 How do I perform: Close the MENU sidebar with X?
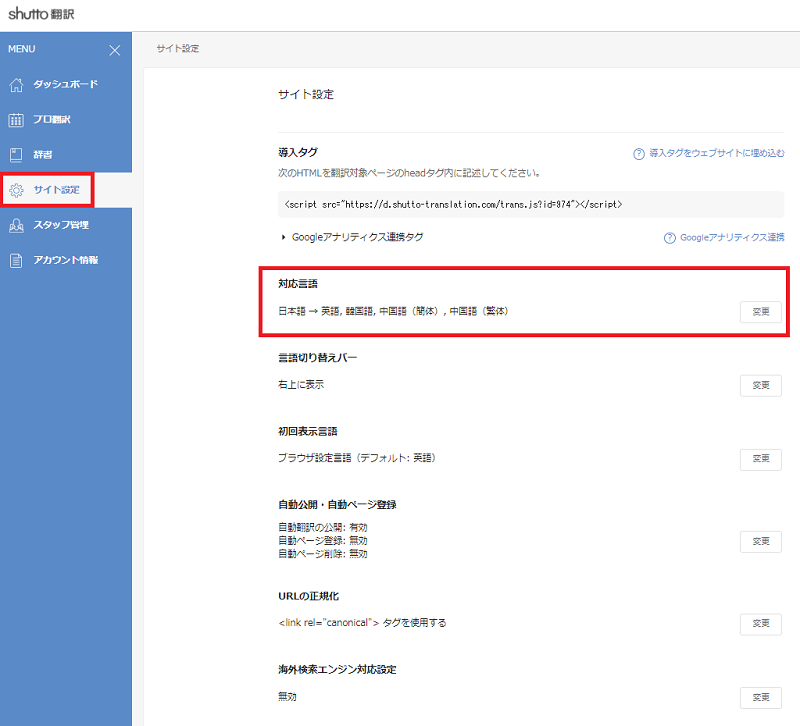[115, 50]
